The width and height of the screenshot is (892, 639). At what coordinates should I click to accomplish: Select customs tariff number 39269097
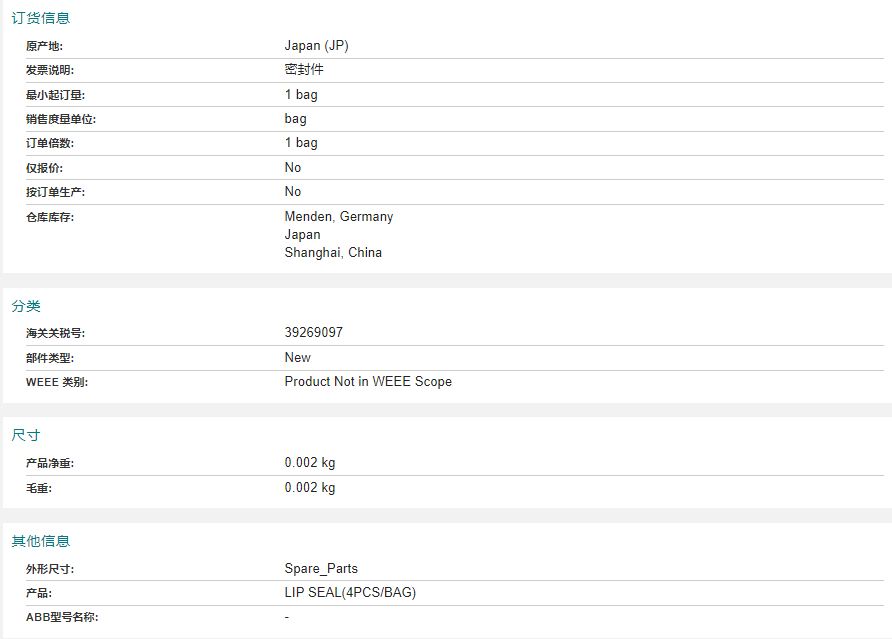coord(313,332)
